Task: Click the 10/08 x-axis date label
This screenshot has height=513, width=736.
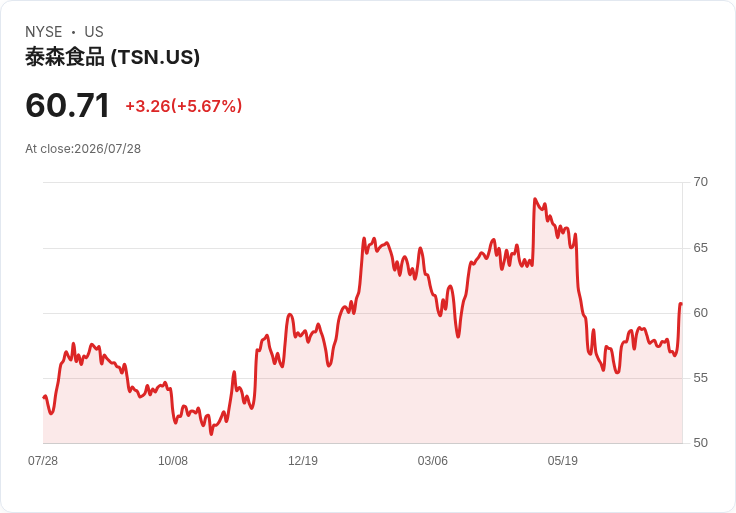Action: click(x=173, y=461)
